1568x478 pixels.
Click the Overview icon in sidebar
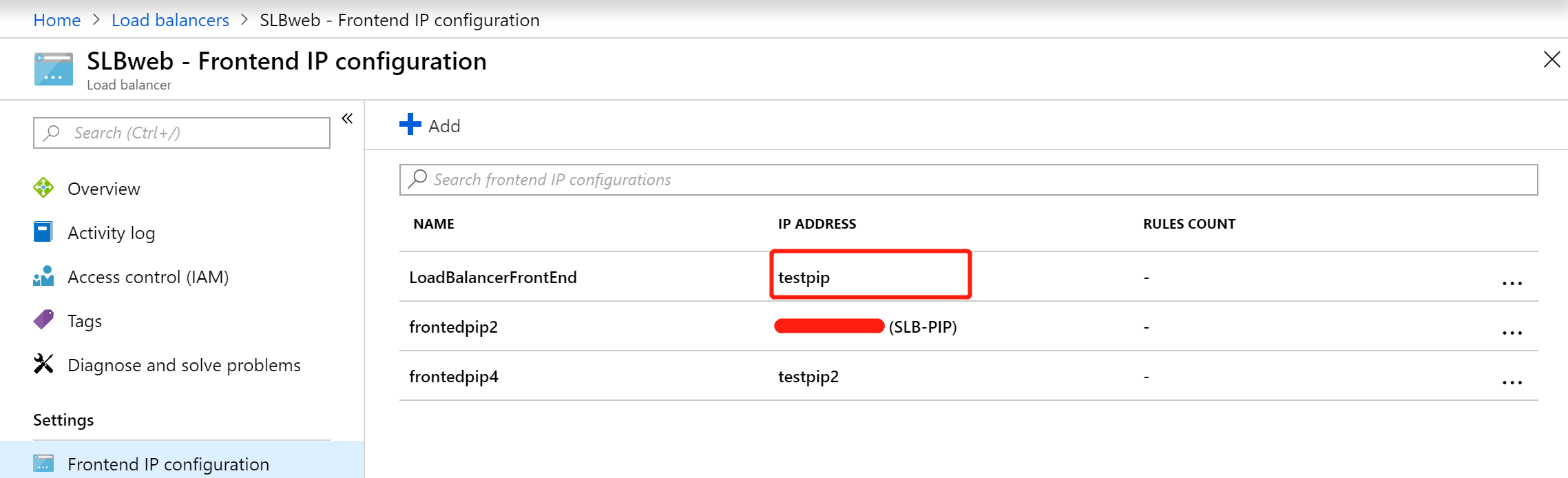(x=43, y=188)
